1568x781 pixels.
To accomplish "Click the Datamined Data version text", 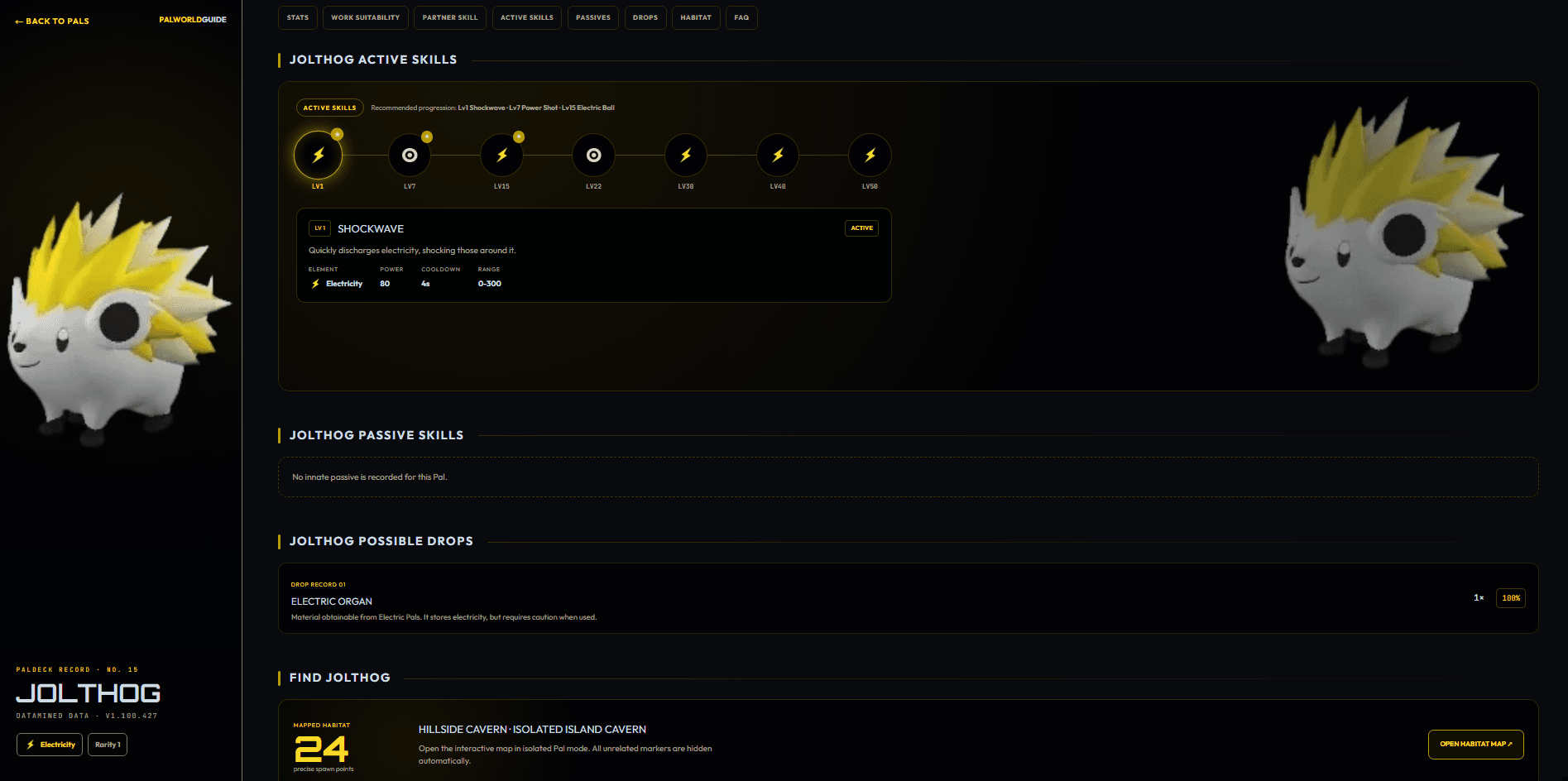I will [87, 716].
